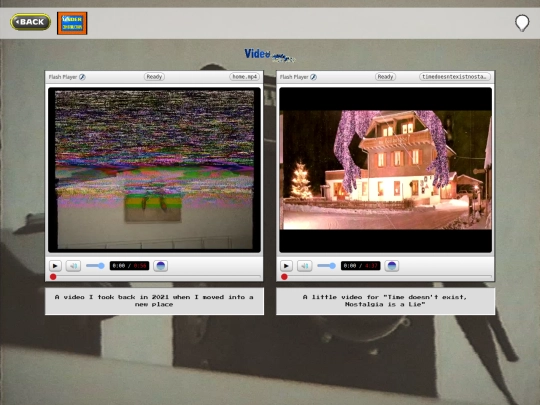The width and height of the screenshot is (540, 405).
Task: Mute audio in the right video player
Action: [304, 266]
